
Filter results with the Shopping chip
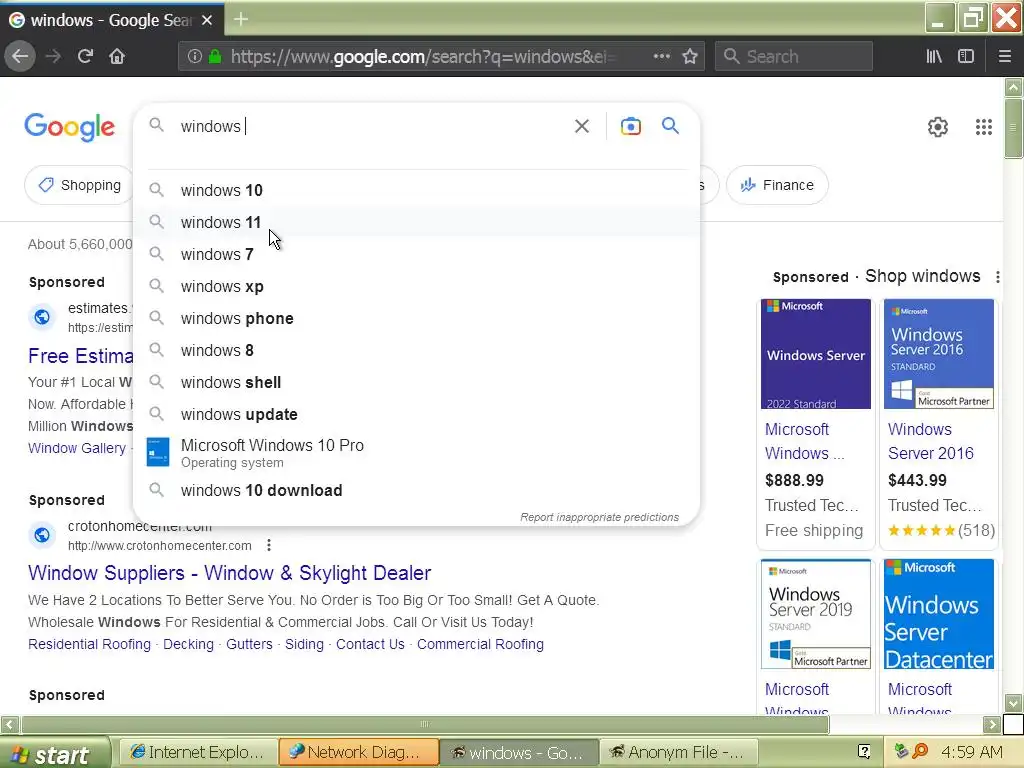point(79,185)
